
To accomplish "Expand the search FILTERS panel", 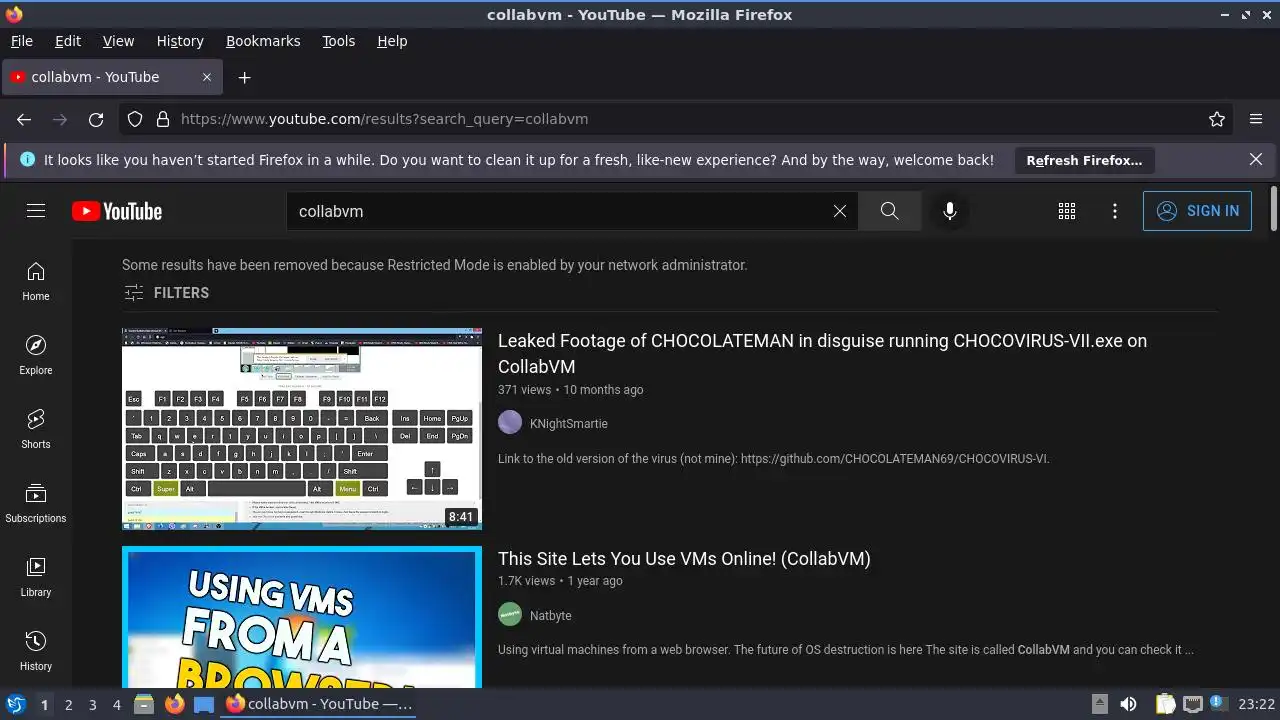I will [x=166, y=293].
